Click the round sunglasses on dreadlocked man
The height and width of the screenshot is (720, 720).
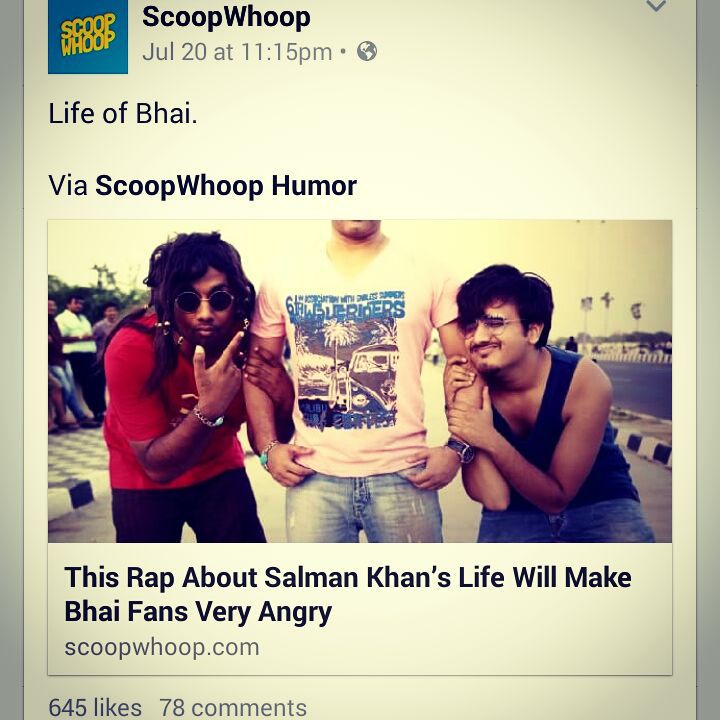[x=205, y=301]
